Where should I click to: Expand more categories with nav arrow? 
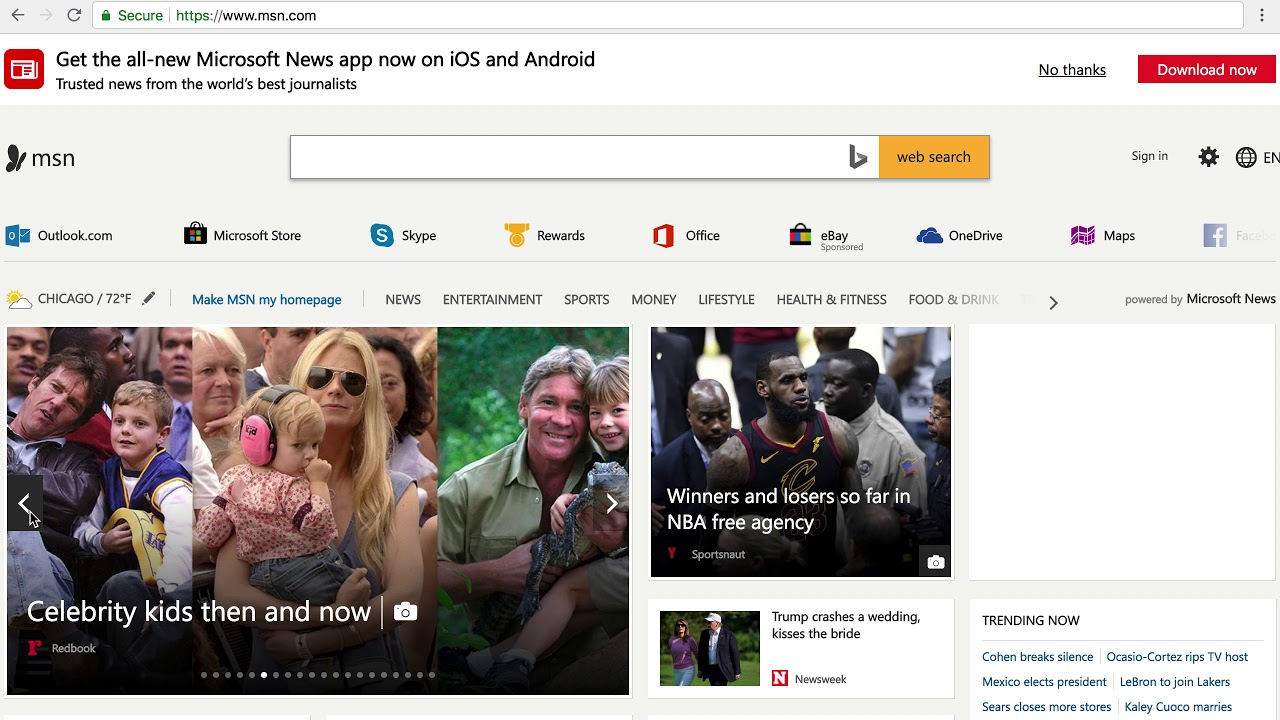(1053, 302)
